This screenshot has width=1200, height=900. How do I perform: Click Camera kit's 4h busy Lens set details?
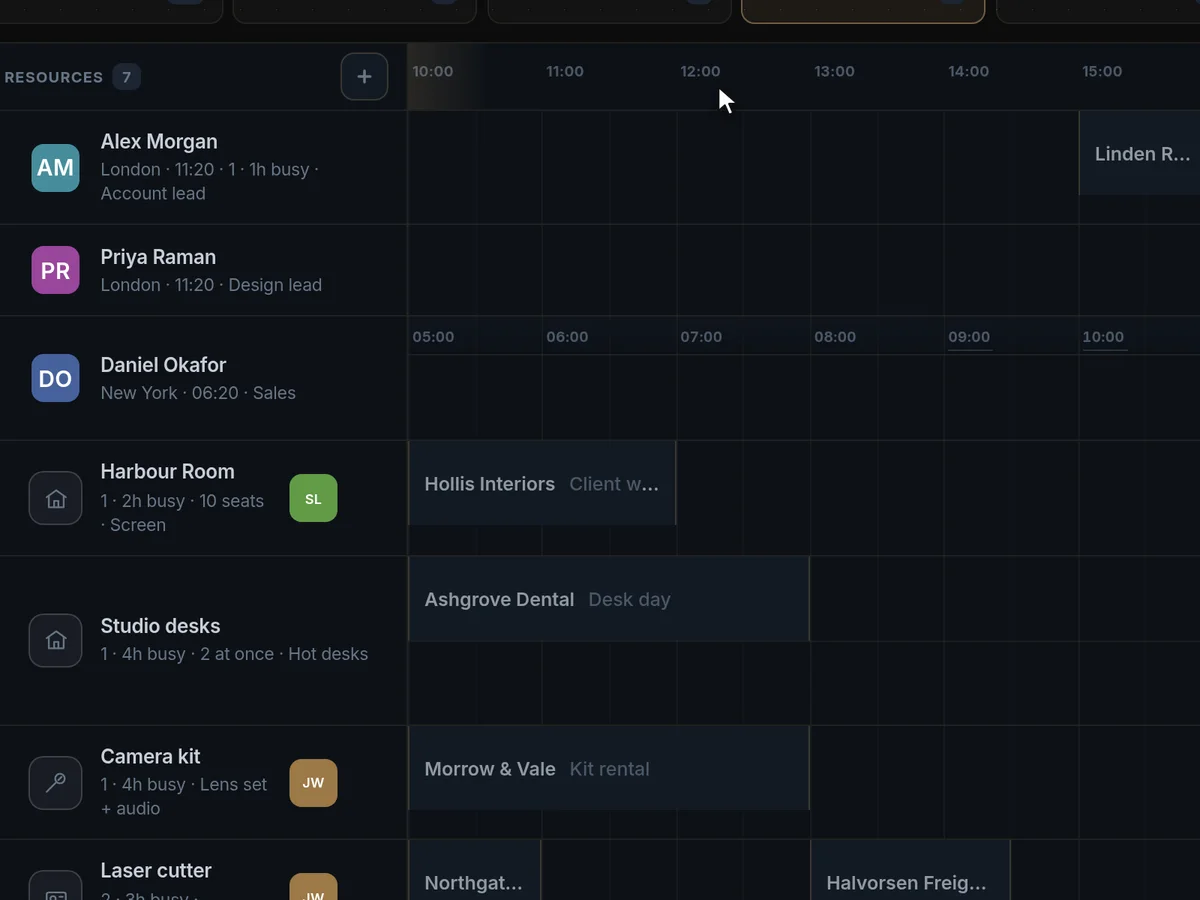[184, 797]
